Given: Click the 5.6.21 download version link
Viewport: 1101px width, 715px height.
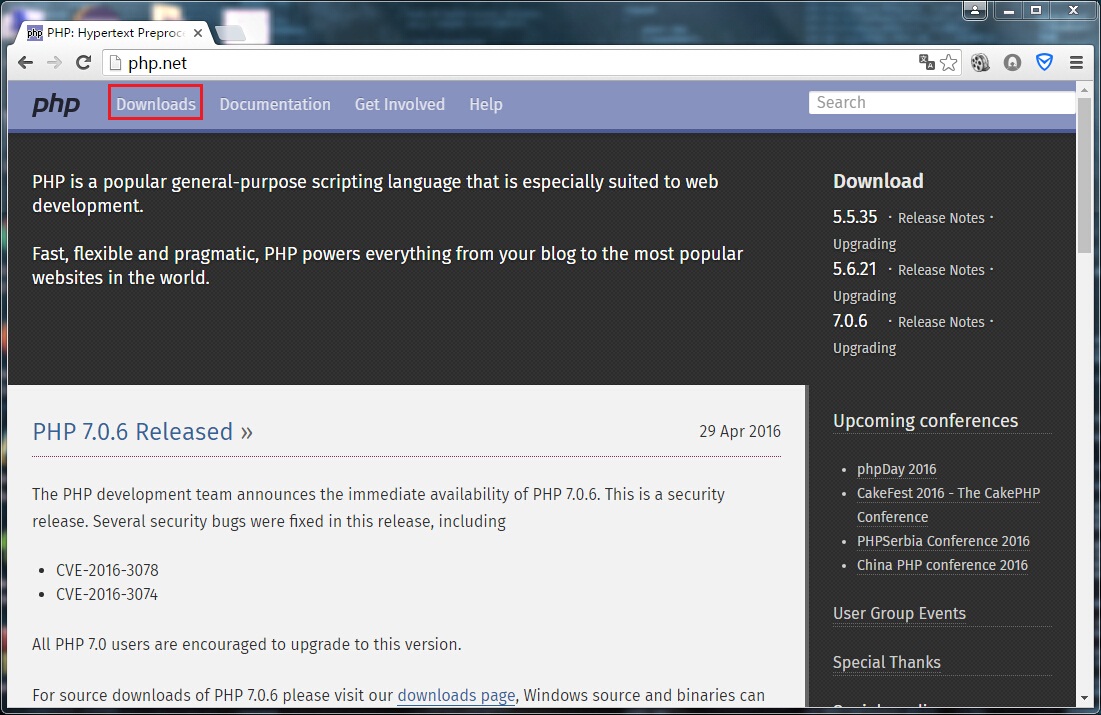Looking at the screenshot, I should (855, 269).
